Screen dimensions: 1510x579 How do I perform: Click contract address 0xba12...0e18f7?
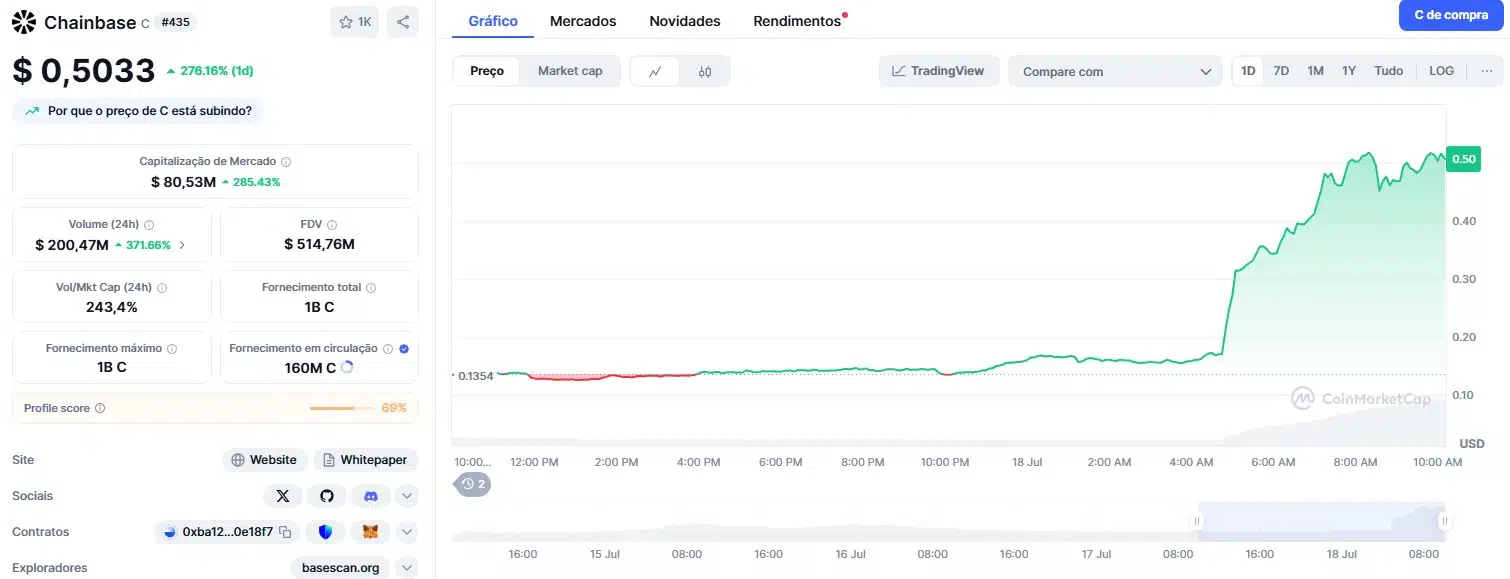point(226,532)
